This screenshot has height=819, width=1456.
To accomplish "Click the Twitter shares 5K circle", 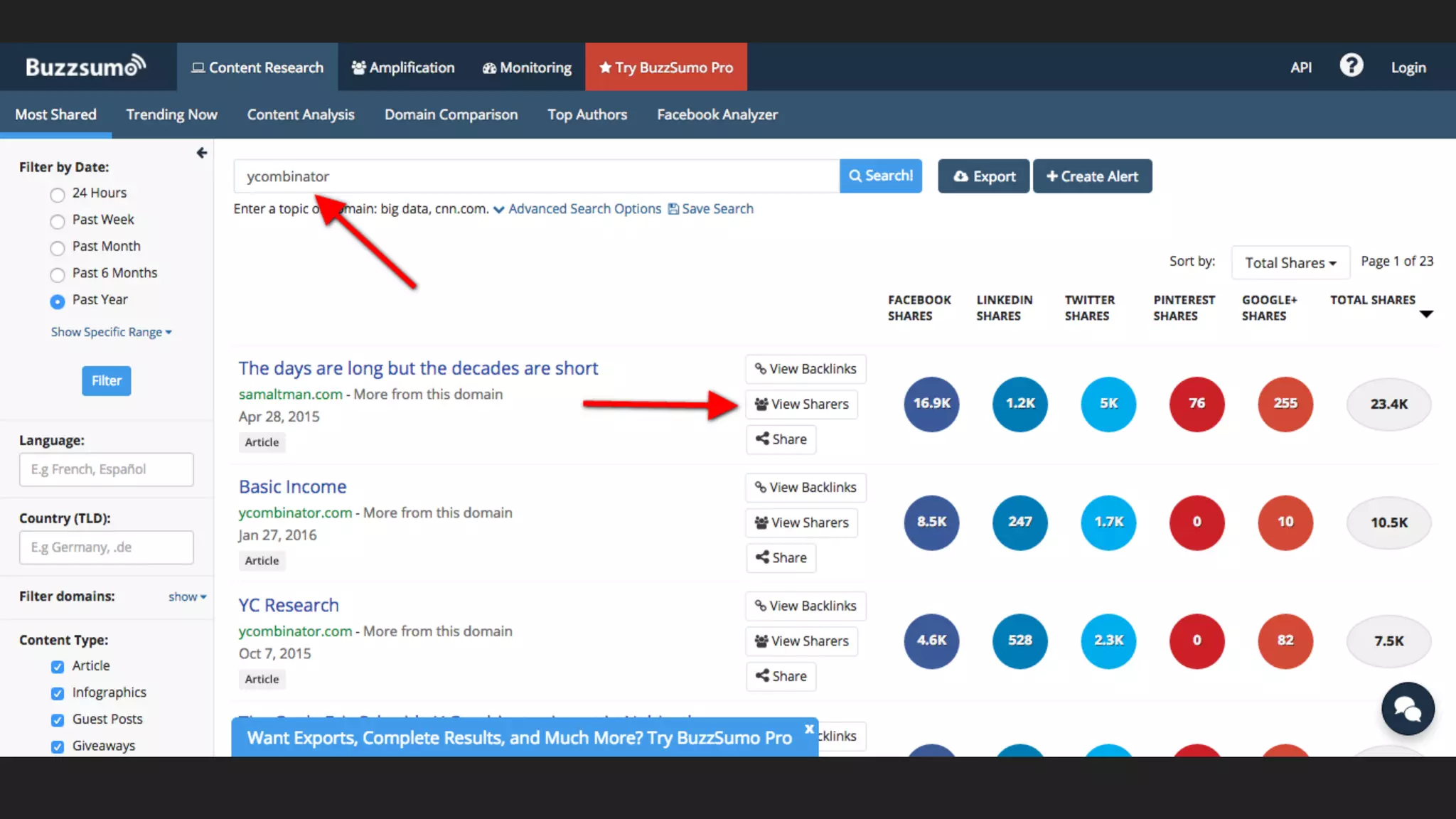I will [1108, 404].
